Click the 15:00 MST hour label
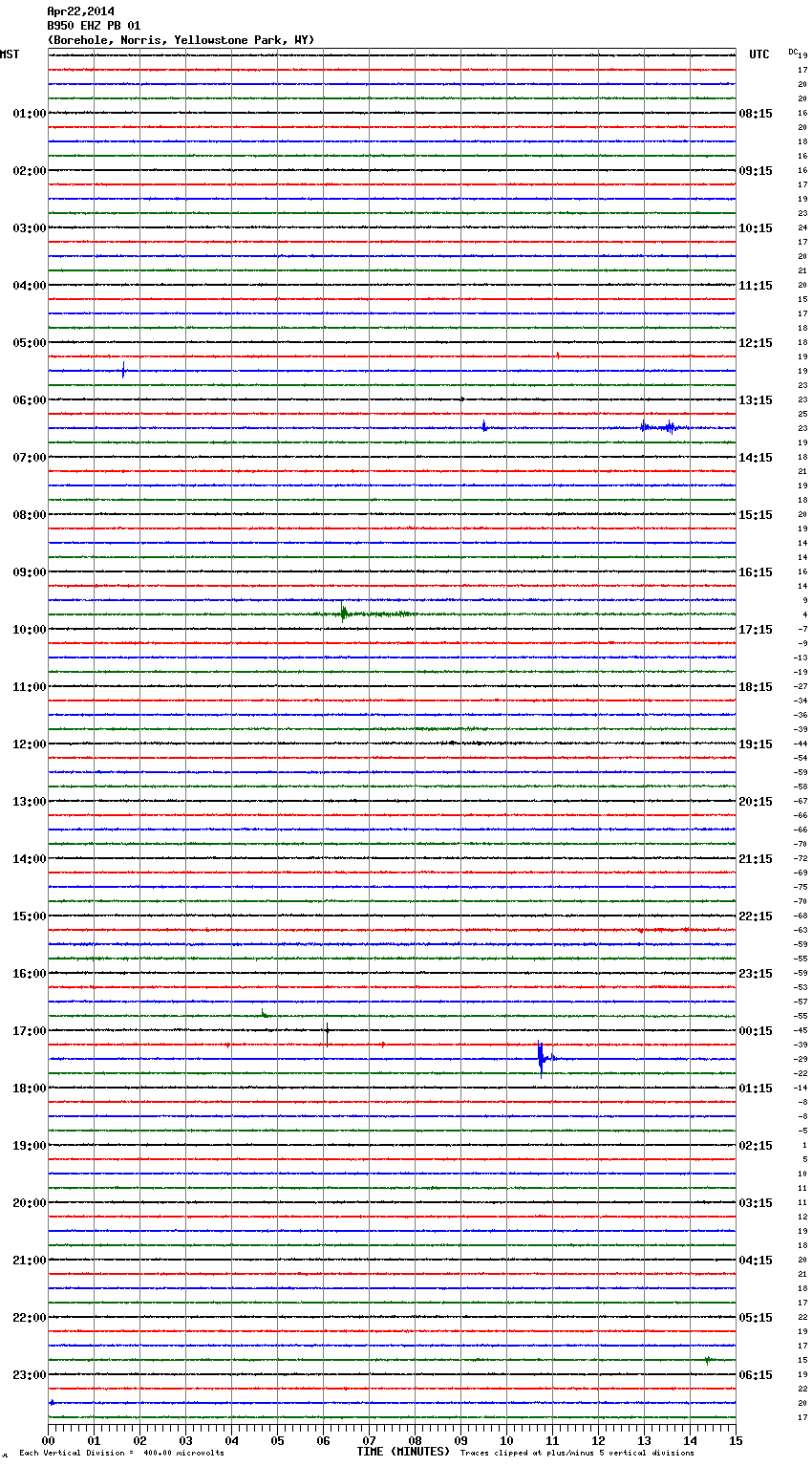Image resolution: width=812 pixels, height=1466 pixels. click(30, 916)
